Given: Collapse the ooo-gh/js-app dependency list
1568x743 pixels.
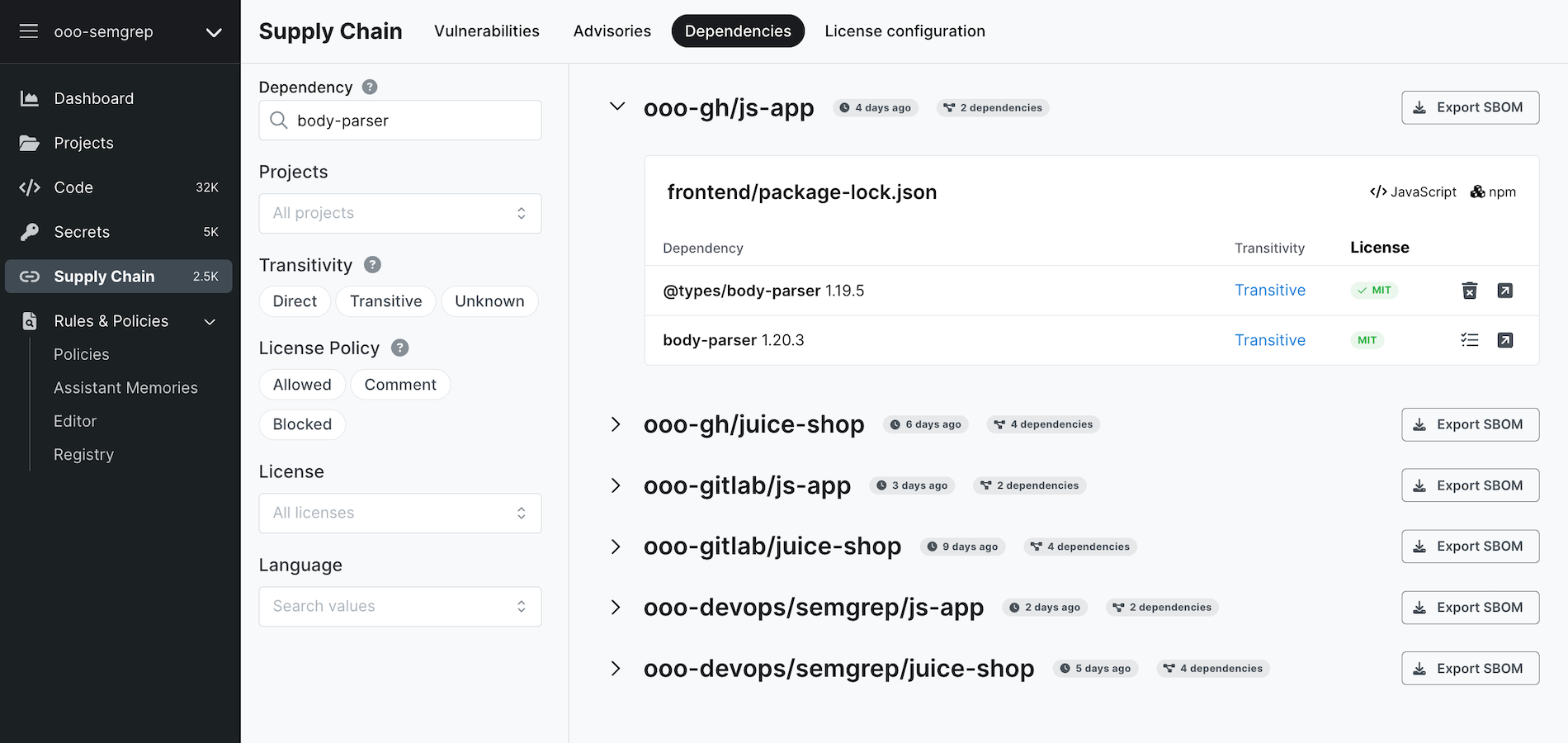Looking at the screenshot, I should click(x=616, y=107).
